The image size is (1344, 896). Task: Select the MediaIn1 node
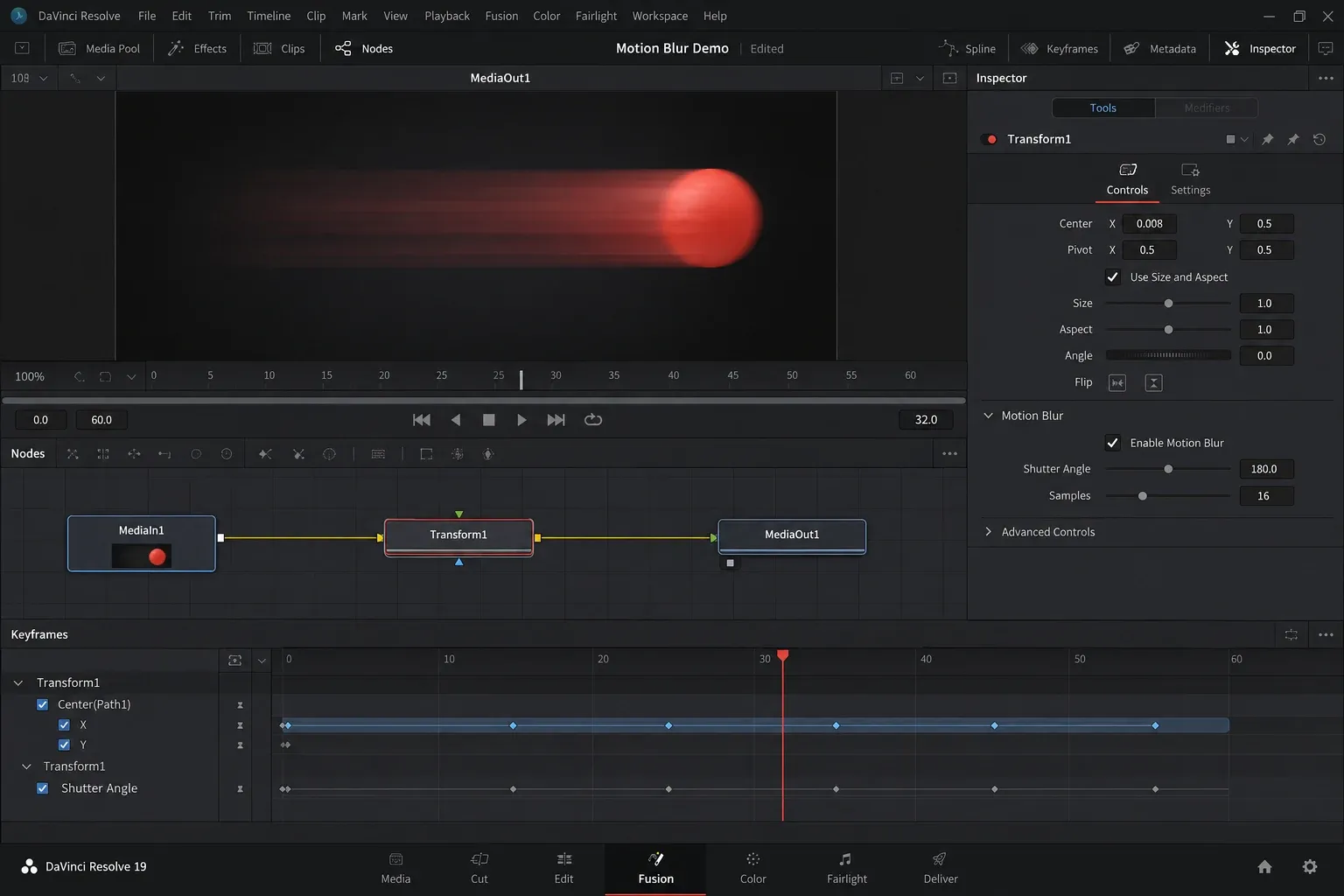tap(142, 543)
